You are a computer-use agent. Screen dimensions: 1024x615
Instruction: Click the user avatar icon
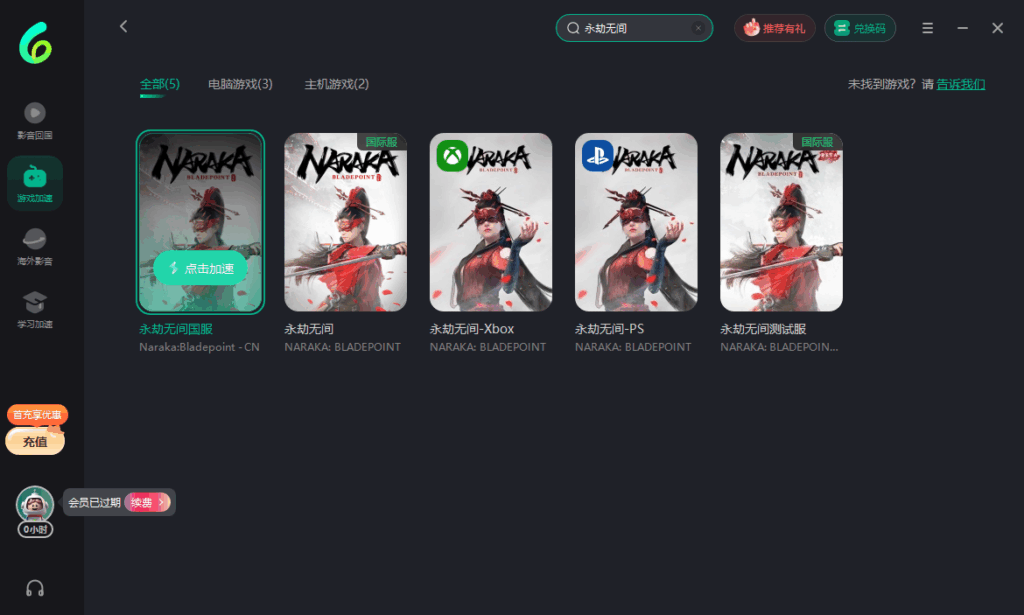click(34, 503)
